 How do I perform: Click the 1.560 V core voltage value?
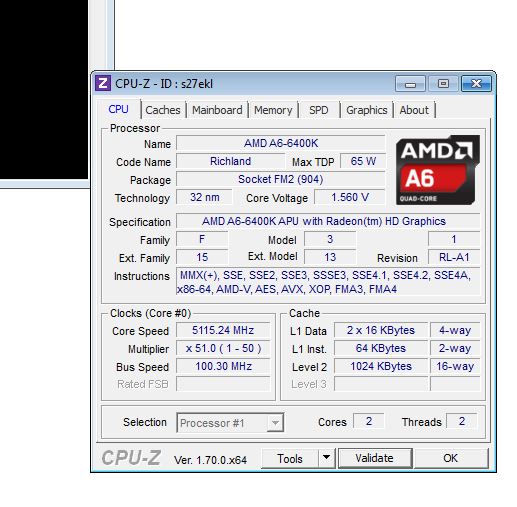(x=350, y=197)
